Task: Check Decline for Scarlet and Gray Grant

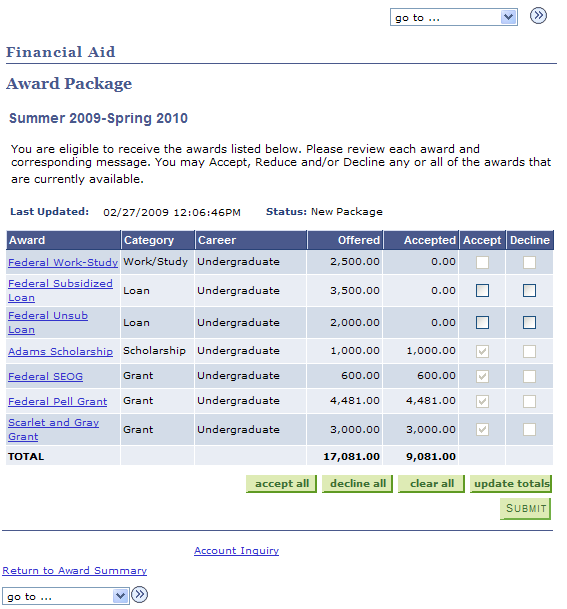Action: pyautogui.click(x=529, y=430)
